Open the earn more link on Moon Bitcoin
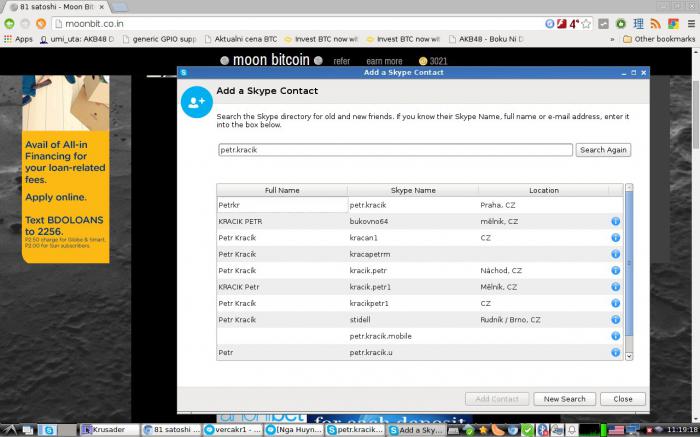The height and width of the screenshot is (437, 700). [384, 61]
